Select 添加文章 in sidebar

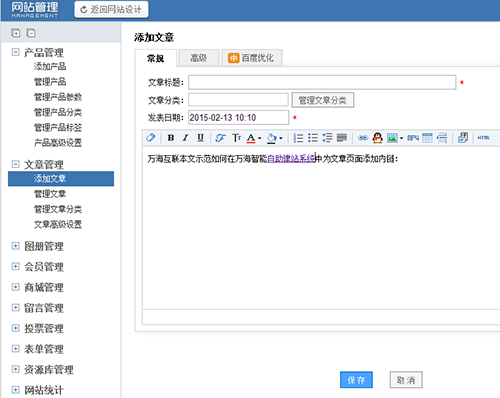coord(61,179)
